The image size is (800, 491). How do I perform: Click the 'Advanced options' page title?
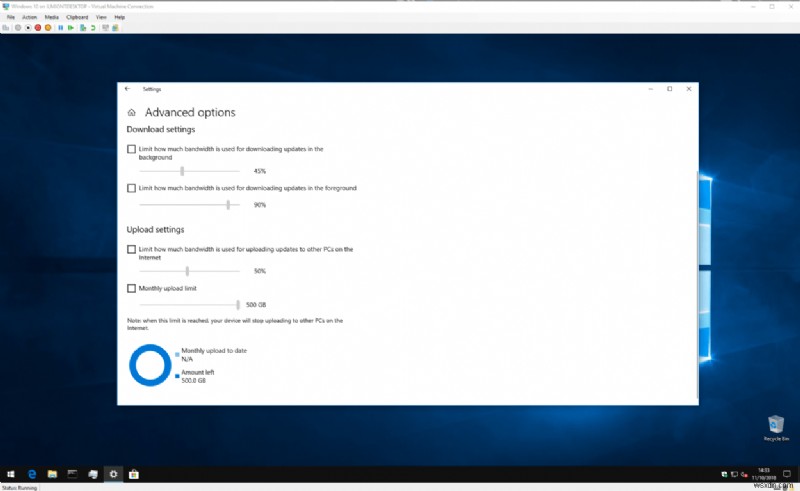tap(190, 112)
